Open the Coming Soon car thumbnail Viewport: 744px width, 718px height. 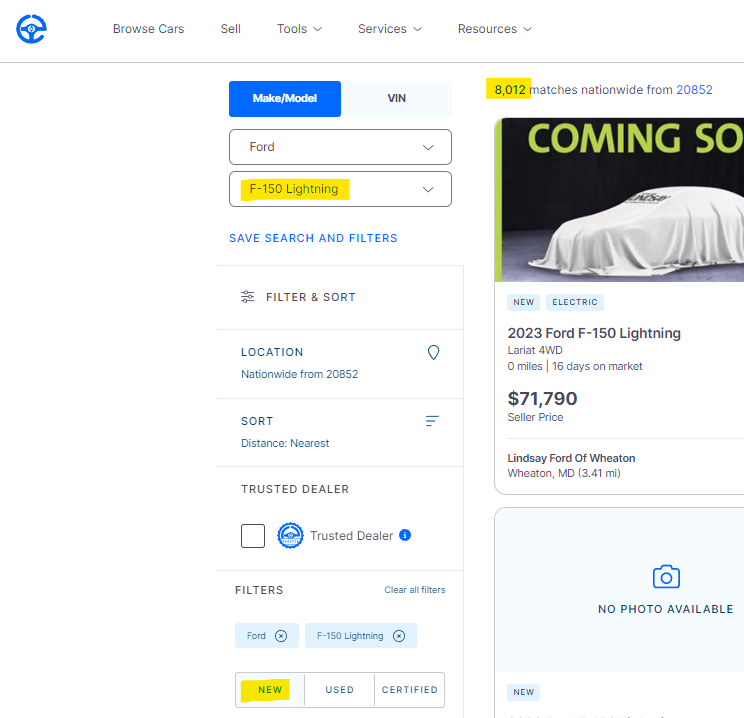[x=619, y=200]
